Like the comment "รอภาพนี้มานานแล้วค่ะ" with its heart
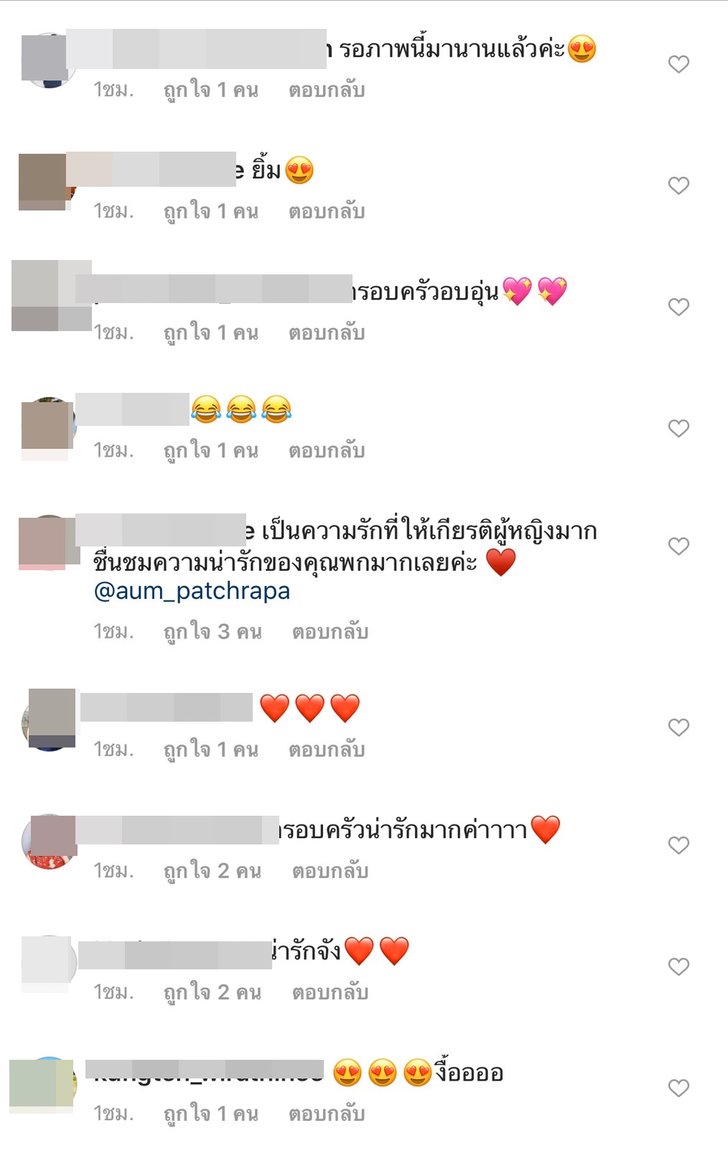The width and height of the screenshot is (728, 1159). (x=678, y=64)
